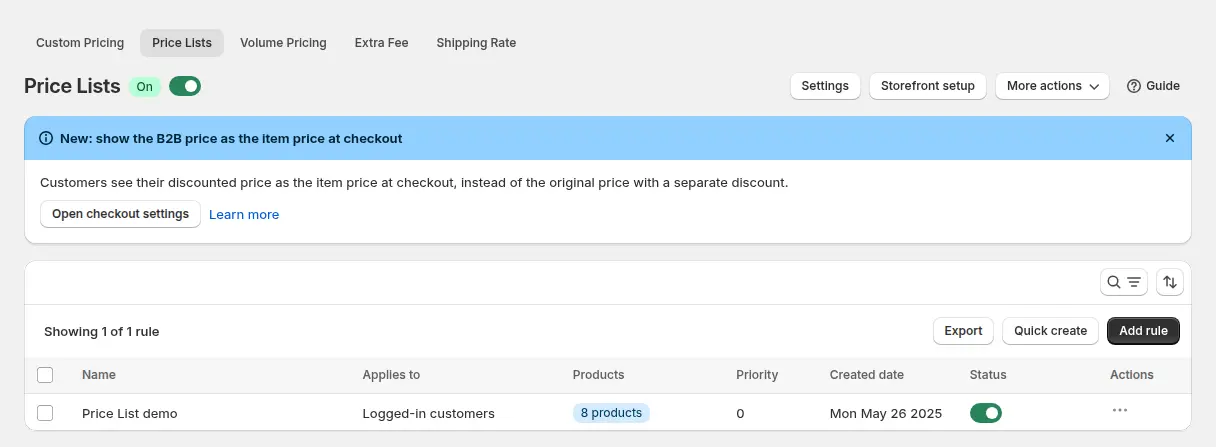
Task: Click the Priority column header
Action: pos(757,375)
